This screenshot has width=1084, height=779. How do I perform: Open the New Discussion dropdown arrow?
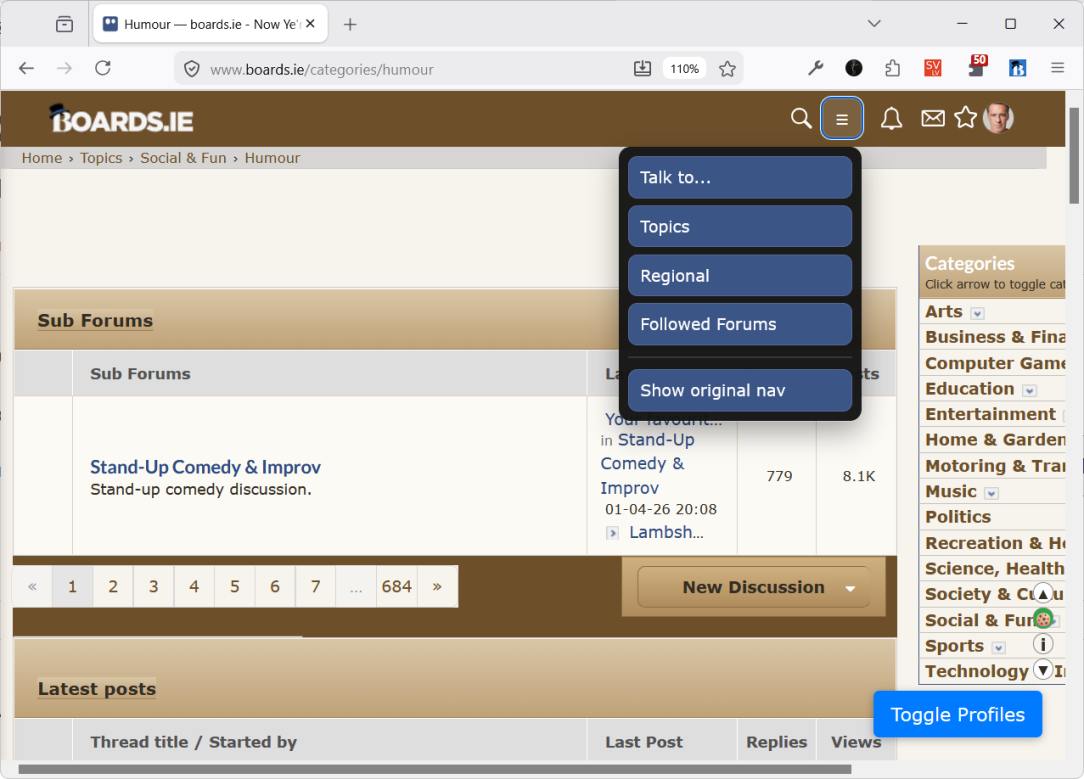(850, 588)
